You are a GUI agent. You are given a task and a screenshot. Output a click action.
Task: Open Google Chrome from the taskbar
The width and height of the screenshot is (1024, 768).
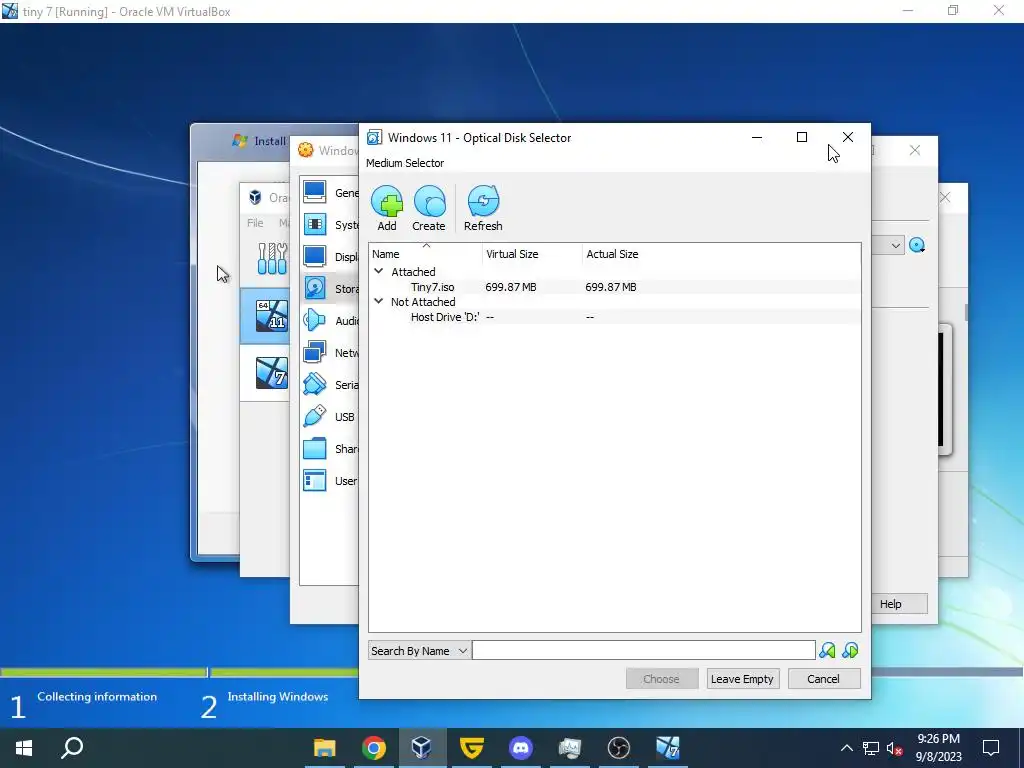point(374,748)
